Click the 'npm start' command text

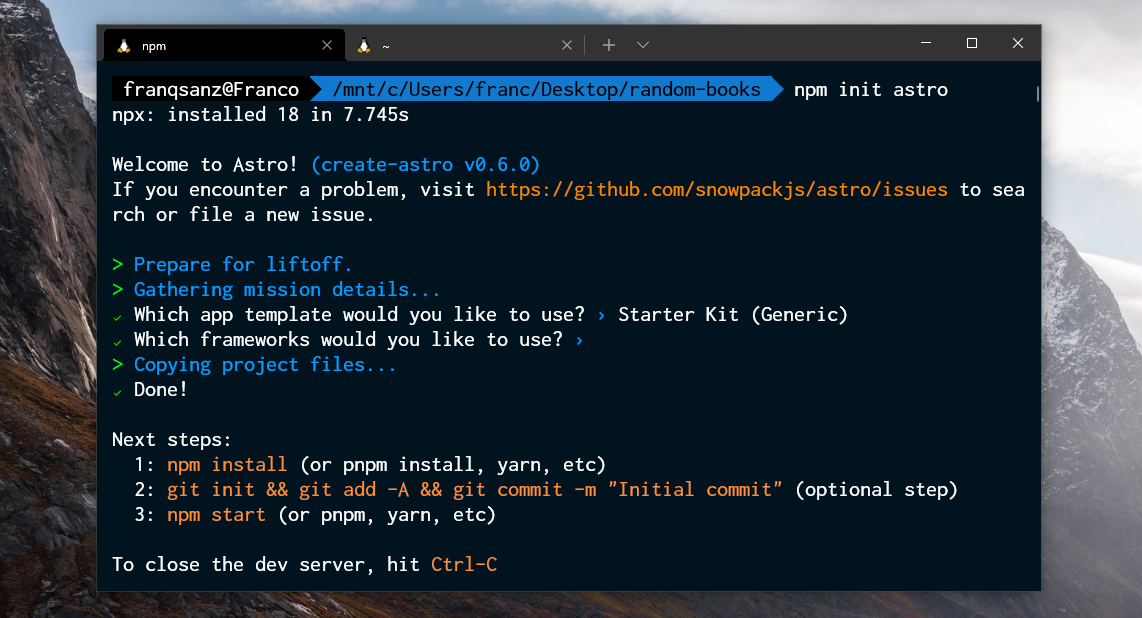(216, 515)
